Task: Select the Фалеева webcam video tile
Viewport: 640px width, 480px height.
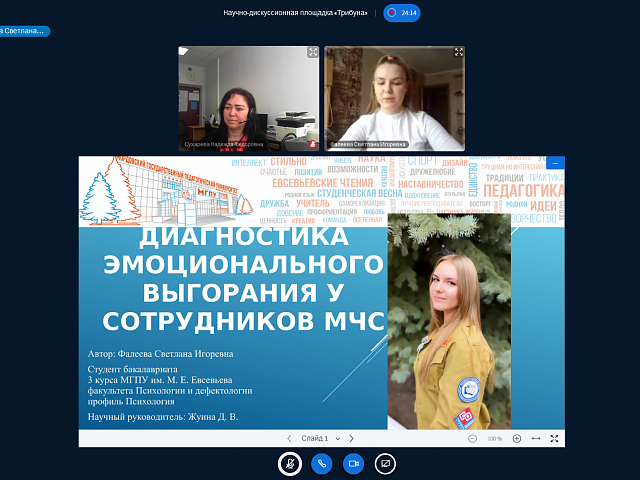Action: [x=395, y=98]
